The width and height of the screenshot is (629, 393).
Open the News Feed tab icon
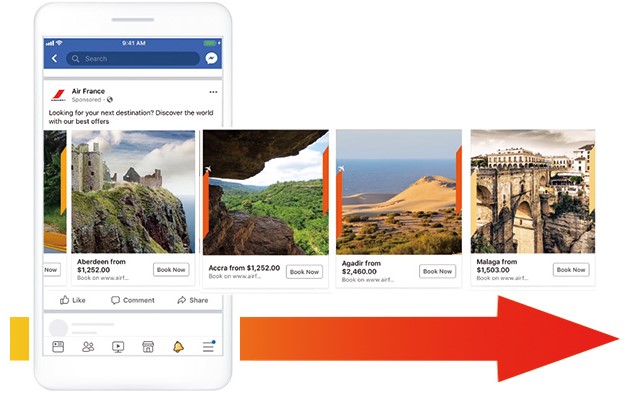click(58, 346)
